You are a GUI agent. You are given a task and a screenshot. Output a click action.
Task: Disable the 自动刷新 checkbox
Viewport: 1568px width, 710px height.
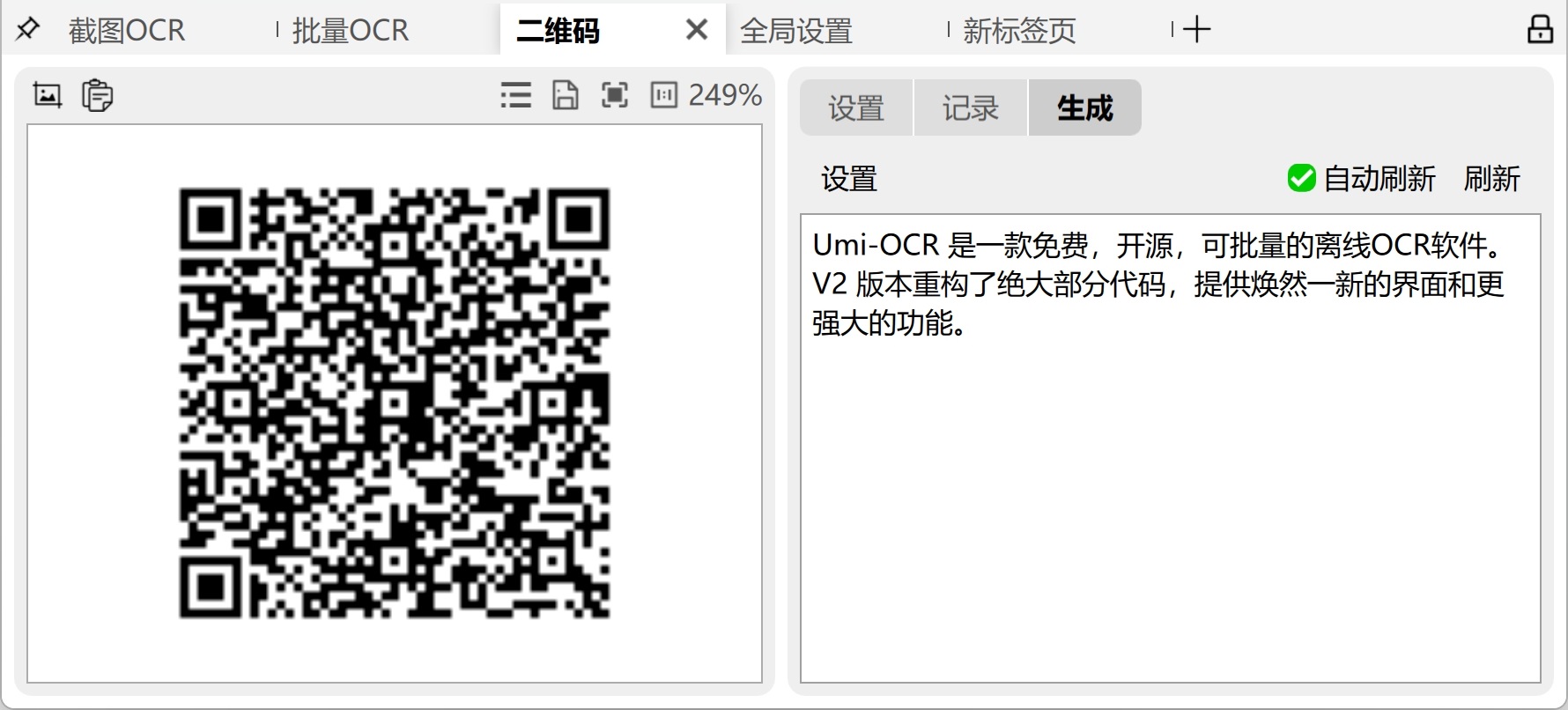click(x=1301, y=179)
